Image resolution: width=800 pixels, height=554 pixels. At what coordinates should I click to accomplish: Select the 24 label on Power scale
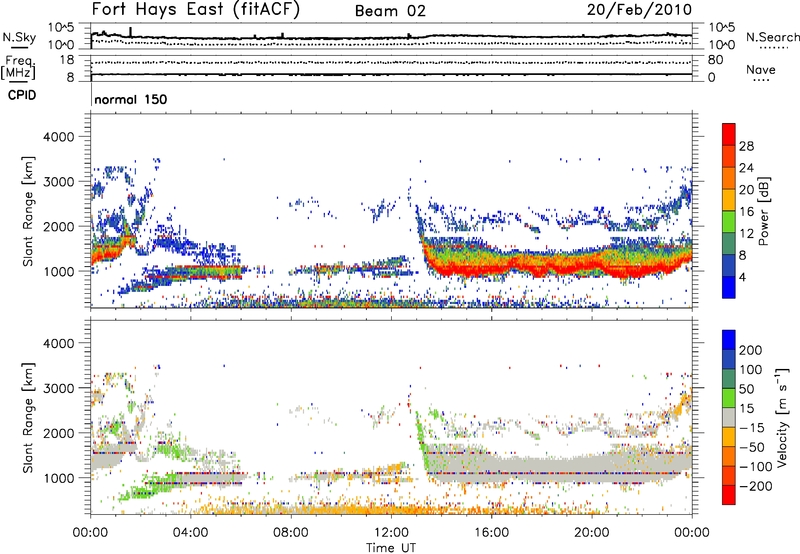[746, 168]
